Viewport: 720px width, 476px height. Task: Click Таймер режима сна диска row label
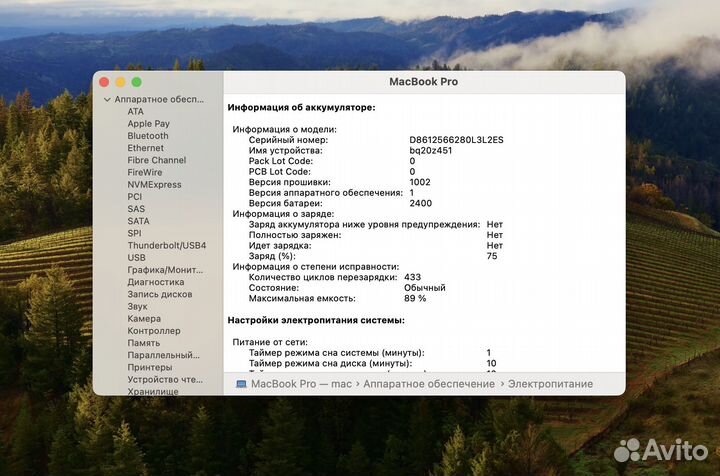click(330, 364)
